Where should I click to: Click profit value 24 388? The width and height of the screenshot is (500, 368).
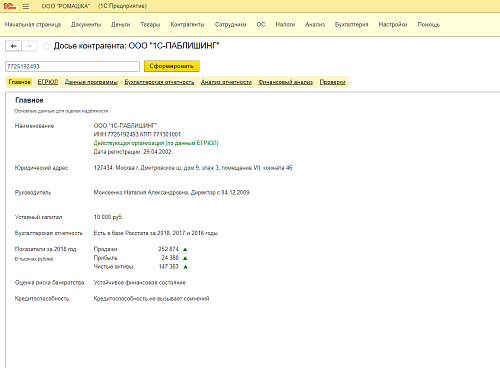[170, 258]
